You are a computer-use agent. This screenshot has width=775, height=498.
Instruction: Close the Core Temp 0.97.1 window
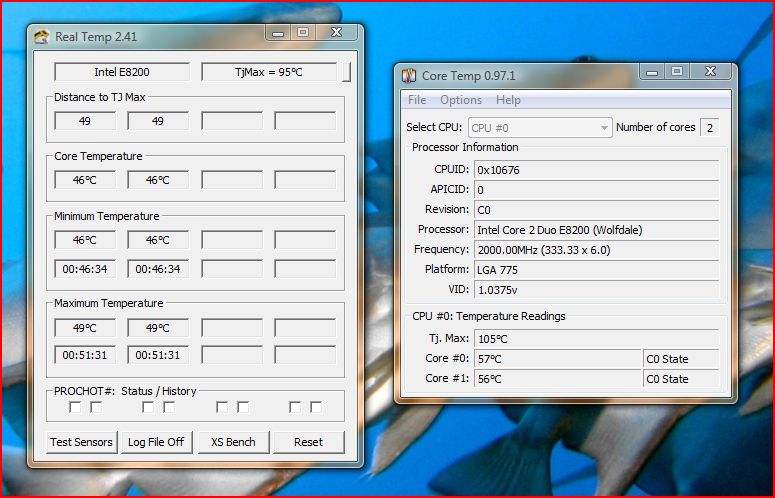[x=710, y=72]
